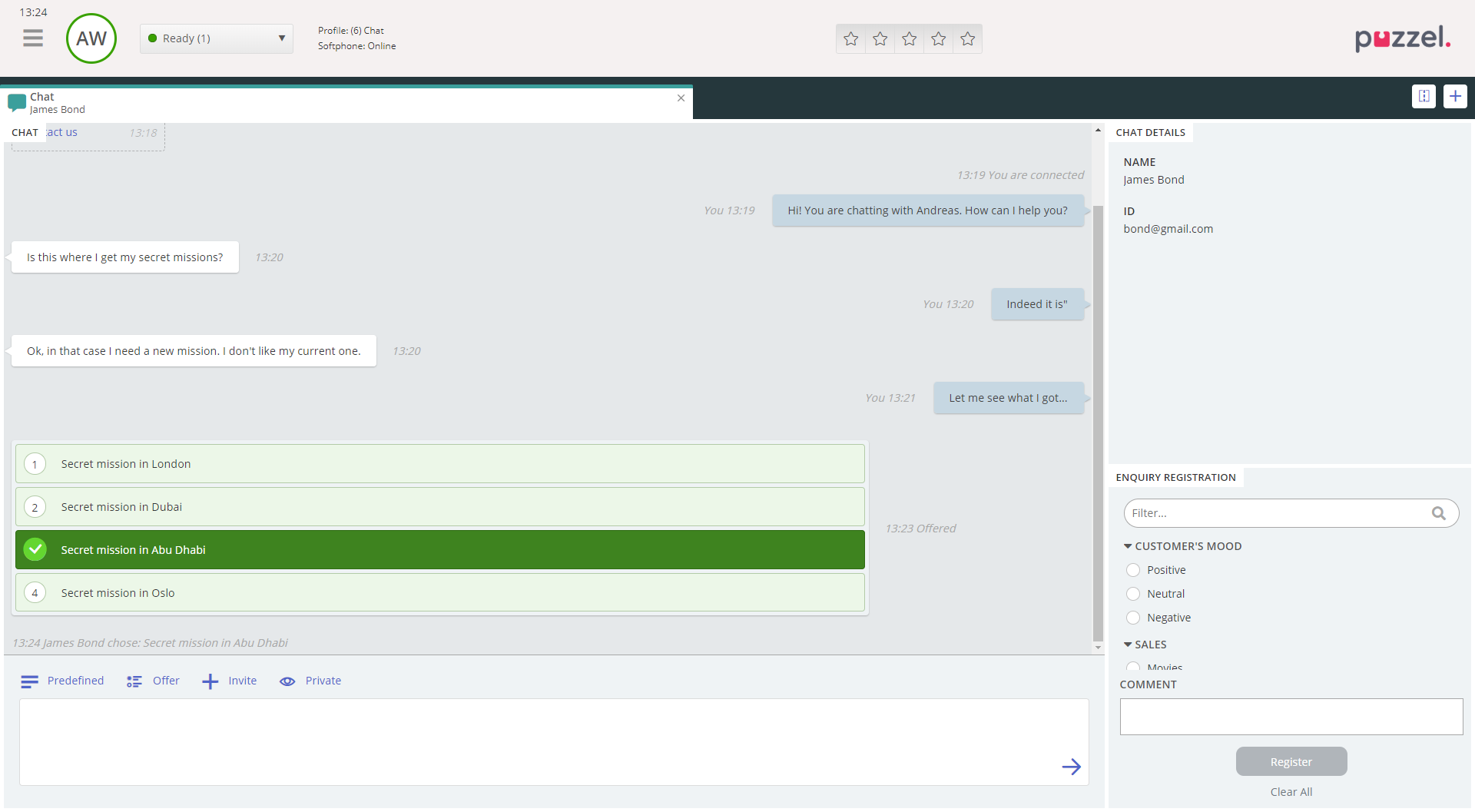Open the Offer options list
The image size is (1475, 812).
pos(153,681)
